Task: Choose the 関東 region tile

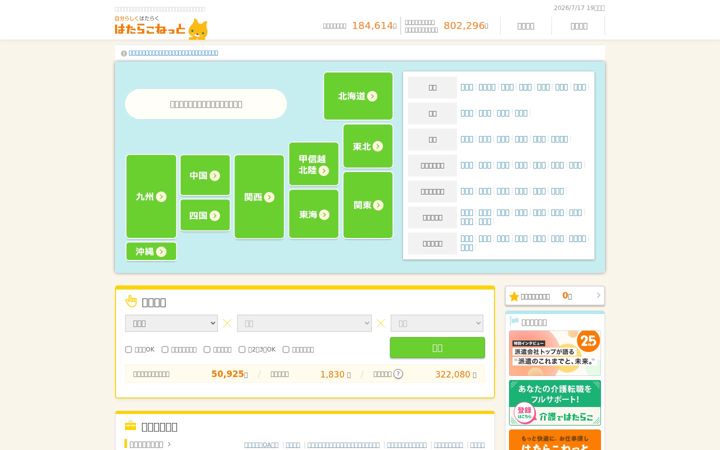Action: pyautogui.click(x=368, y=205)
